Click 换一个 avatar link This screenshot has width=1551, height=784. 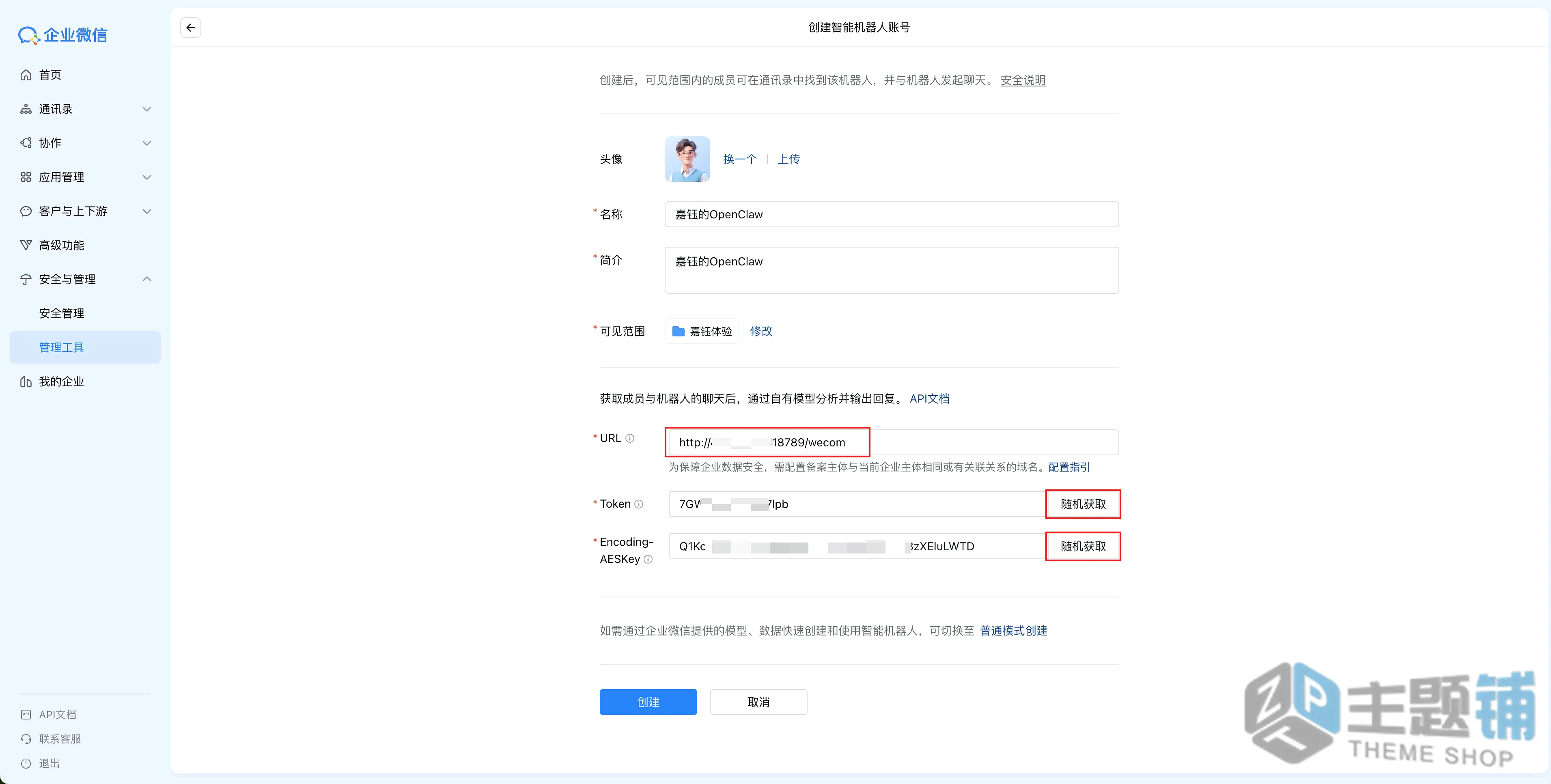coord(739,159)
